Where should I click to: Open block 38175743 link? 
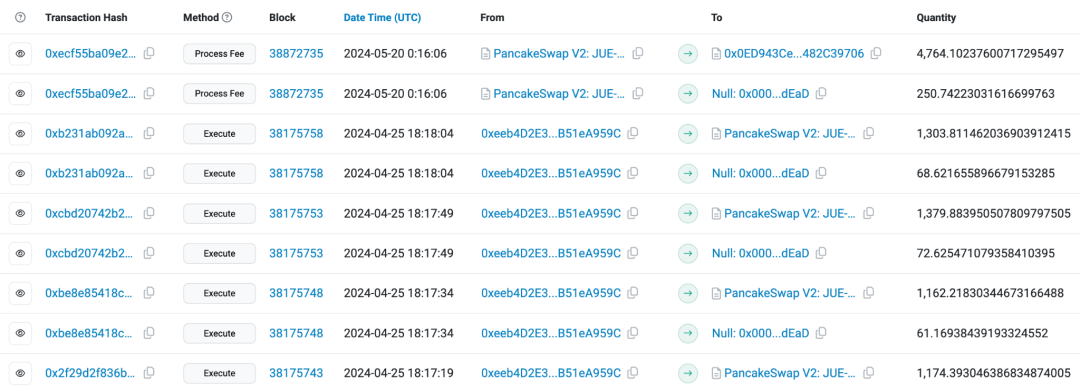point(296,373)
